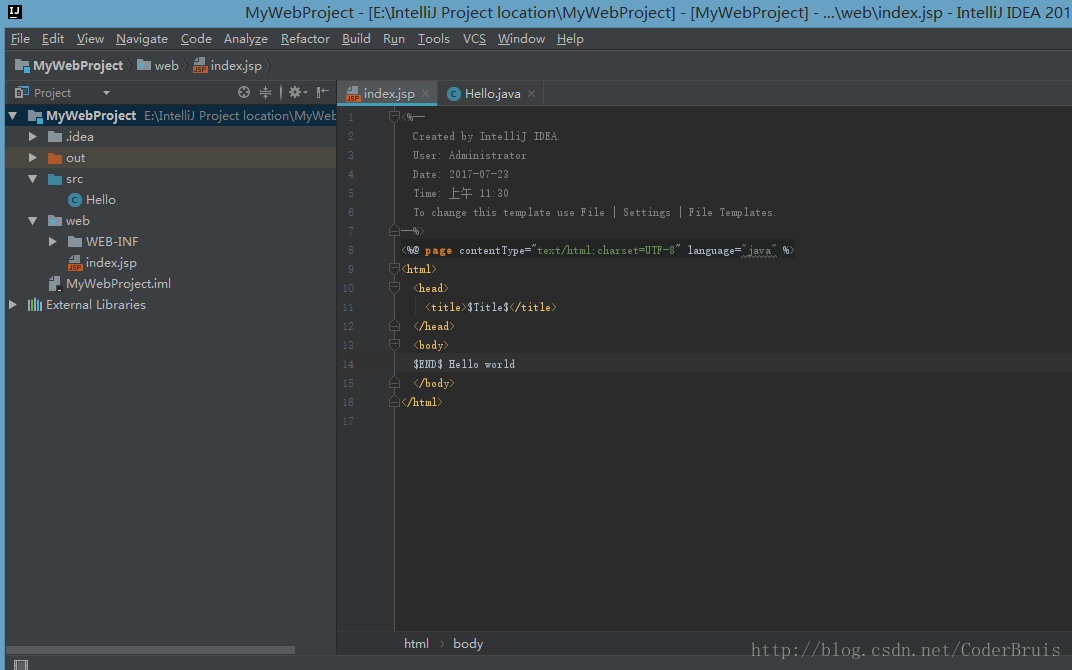Collapse the src folder

click(32, 179)
